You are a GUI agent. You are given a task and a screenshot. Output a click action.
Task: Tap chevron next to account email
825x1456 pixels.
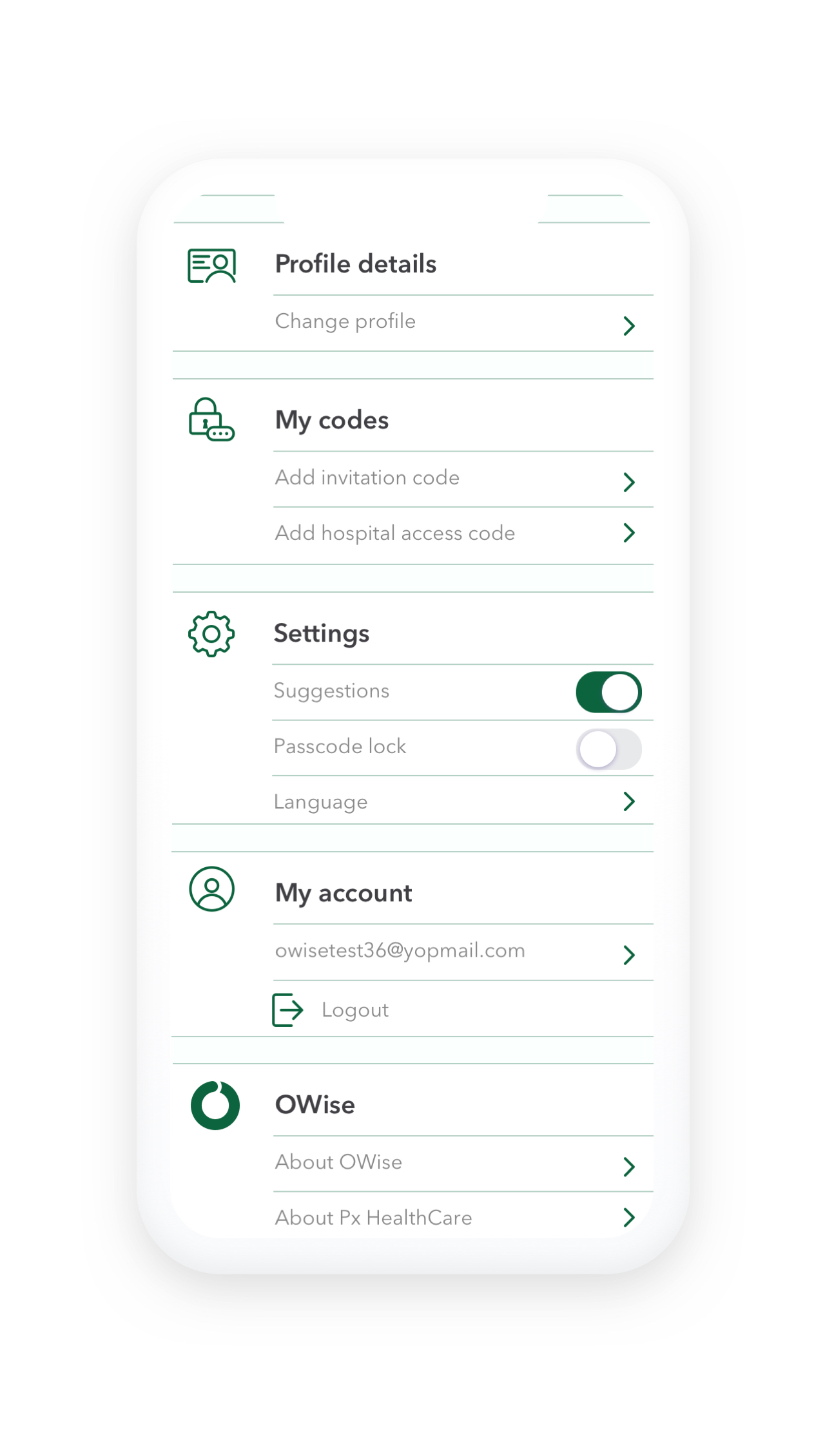[x=629, y=954]
